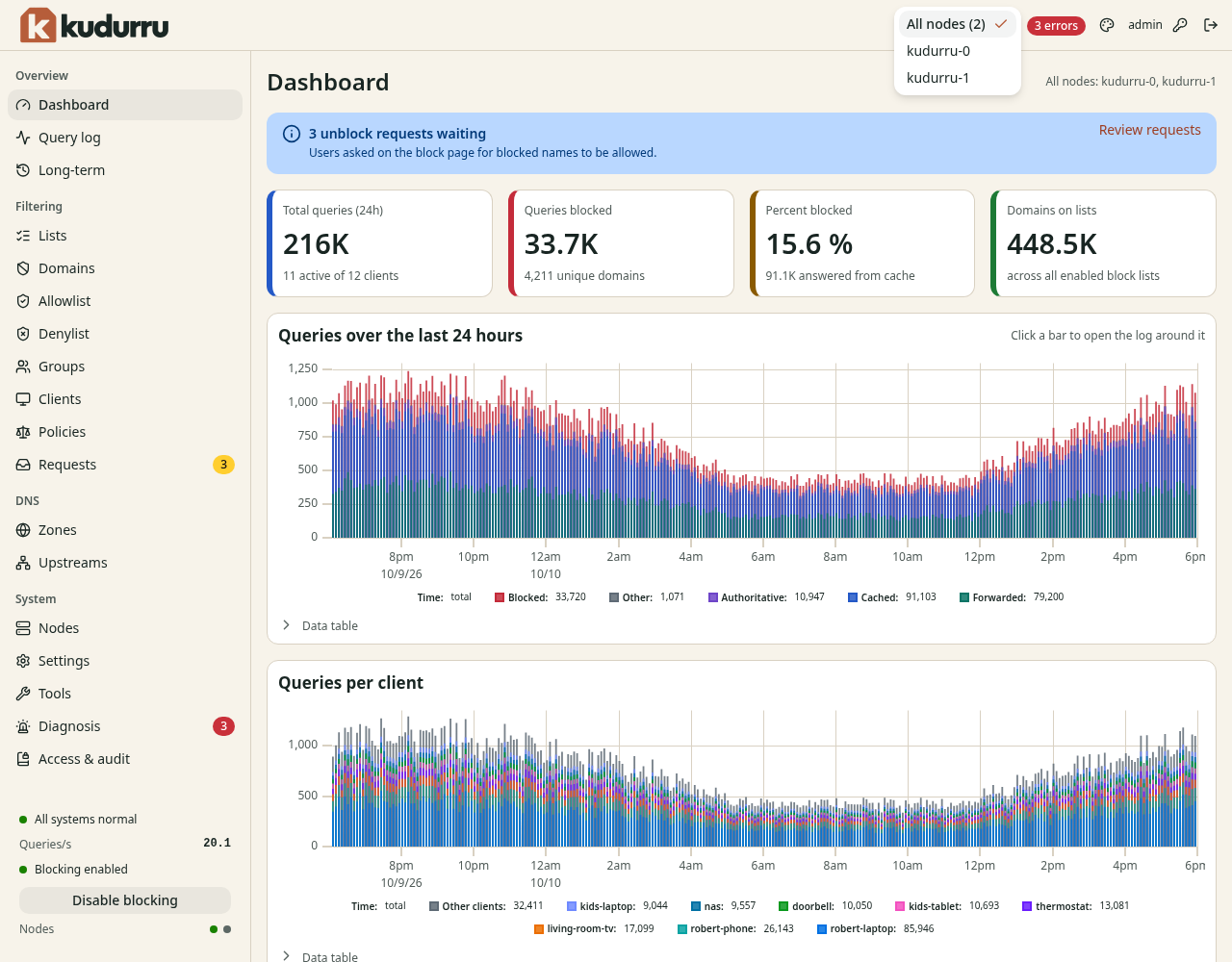
Task: Click the Domains on lists card
Action: coord(1103,243)
